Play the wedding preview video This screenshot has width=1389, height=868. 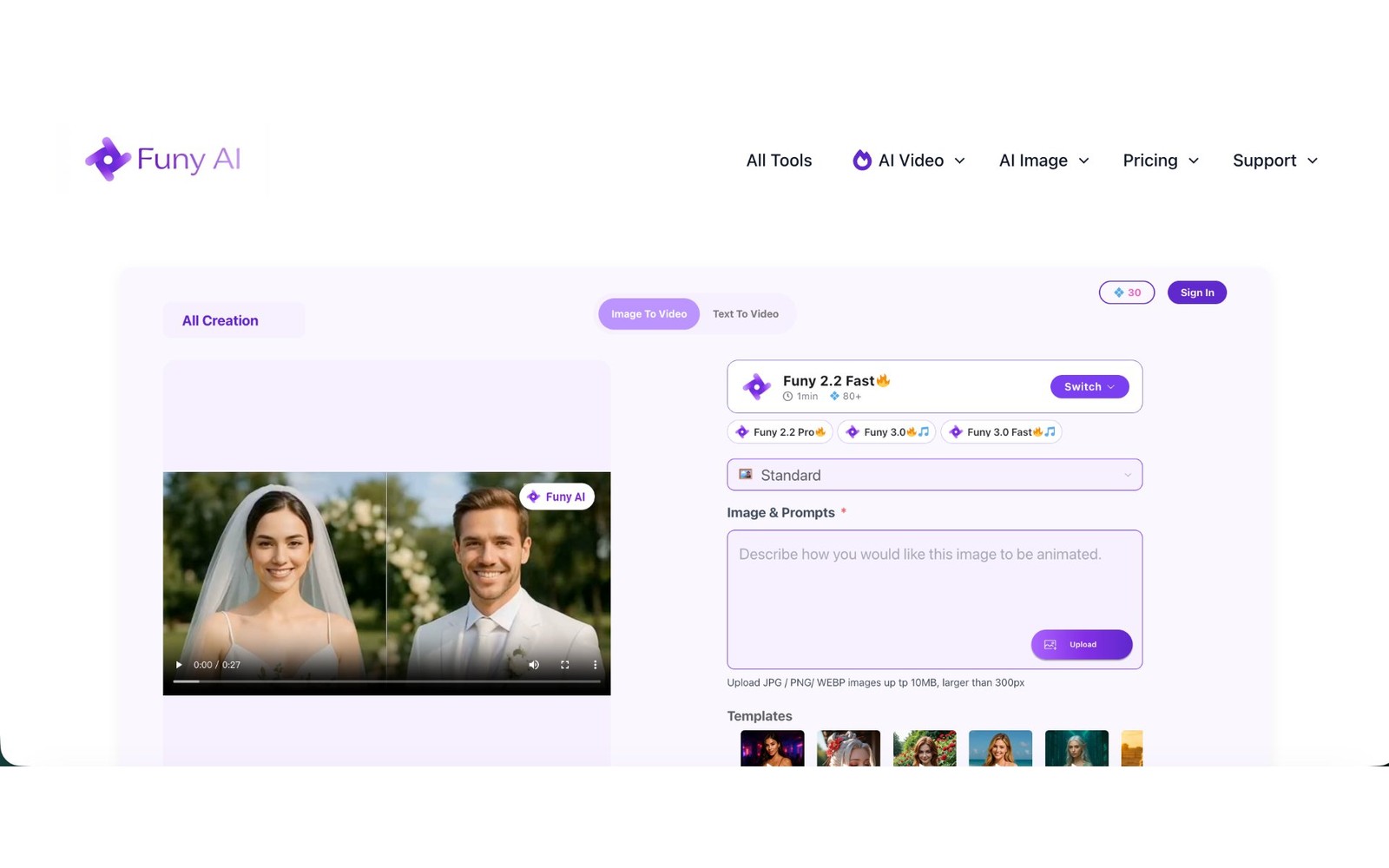179,665
